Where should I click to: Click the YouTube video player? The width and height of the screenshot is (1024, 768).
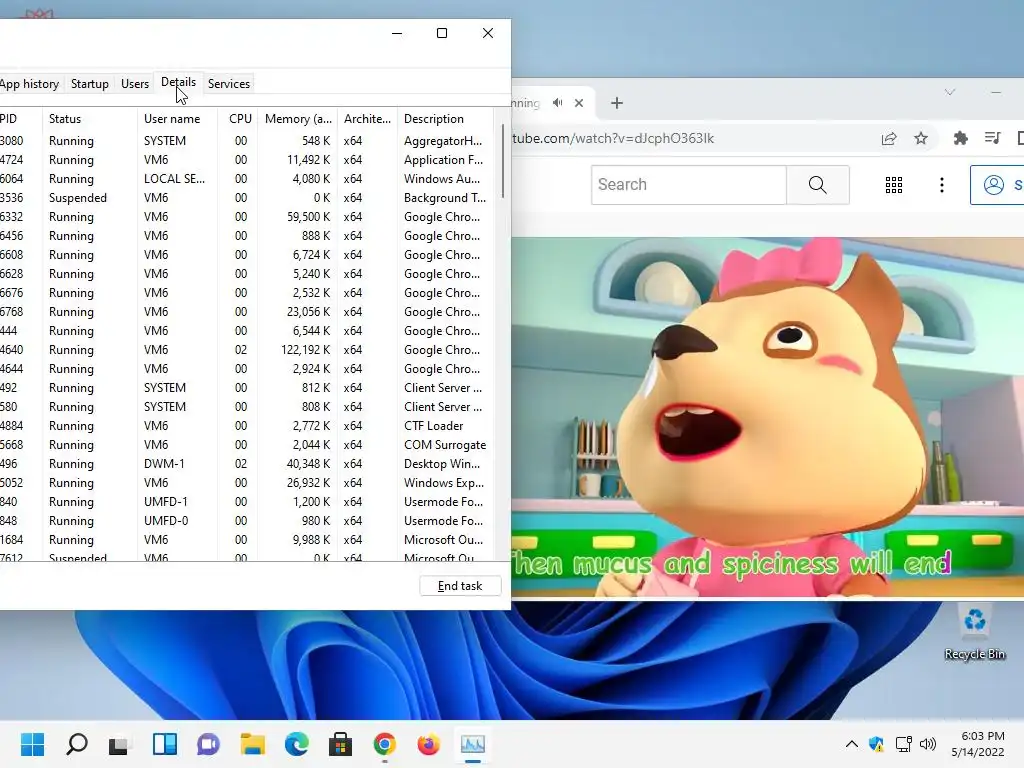[x=767, y=417]
